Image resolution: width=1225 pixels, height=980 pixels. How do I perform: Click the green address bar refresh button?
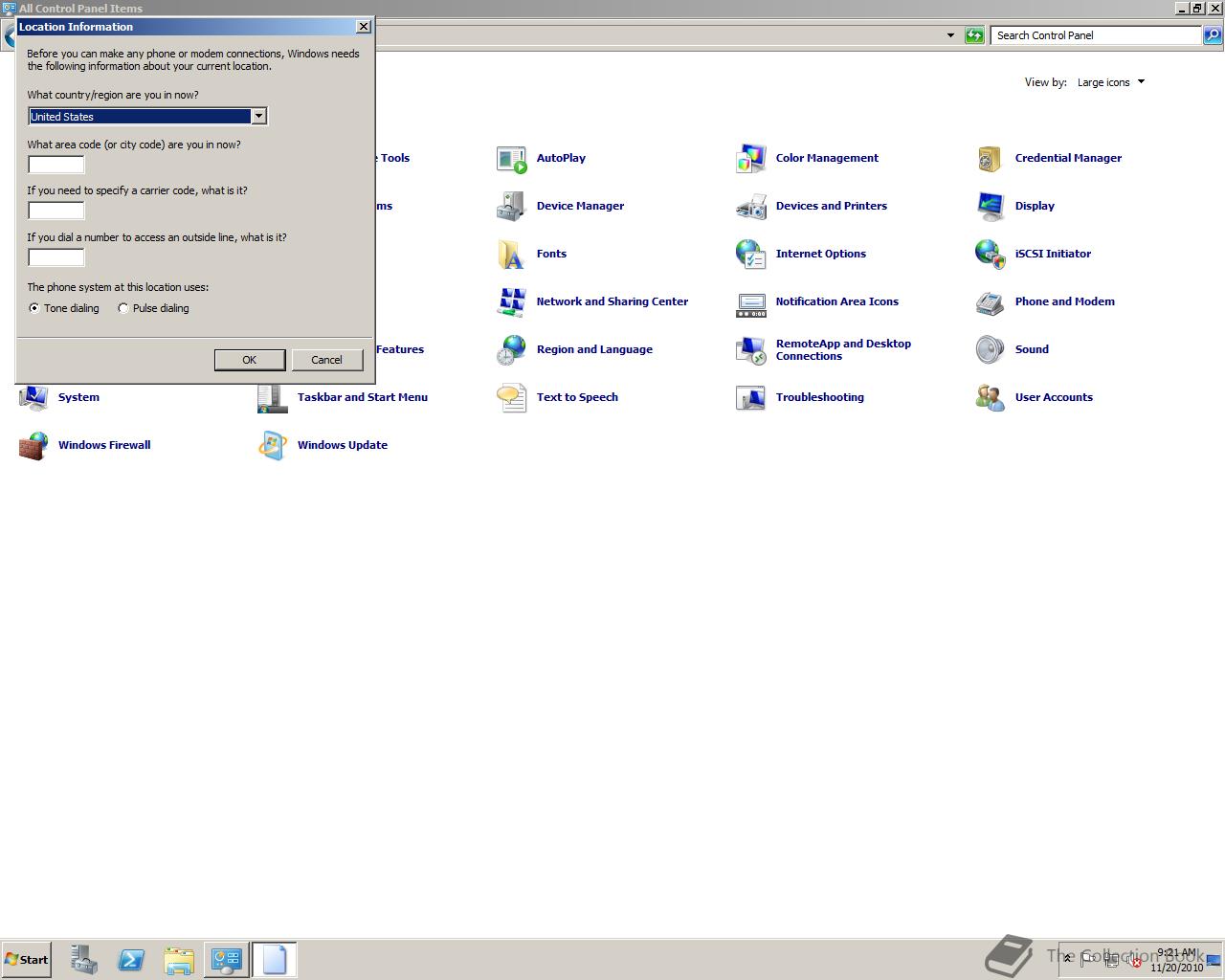coord(974,35)
